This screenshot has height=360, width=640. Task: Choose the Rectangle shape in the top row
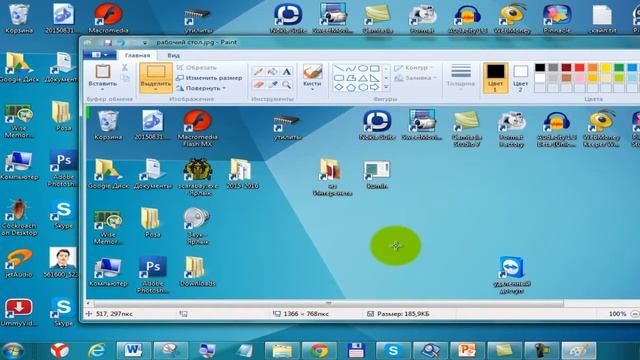click(x=374, y=68)
